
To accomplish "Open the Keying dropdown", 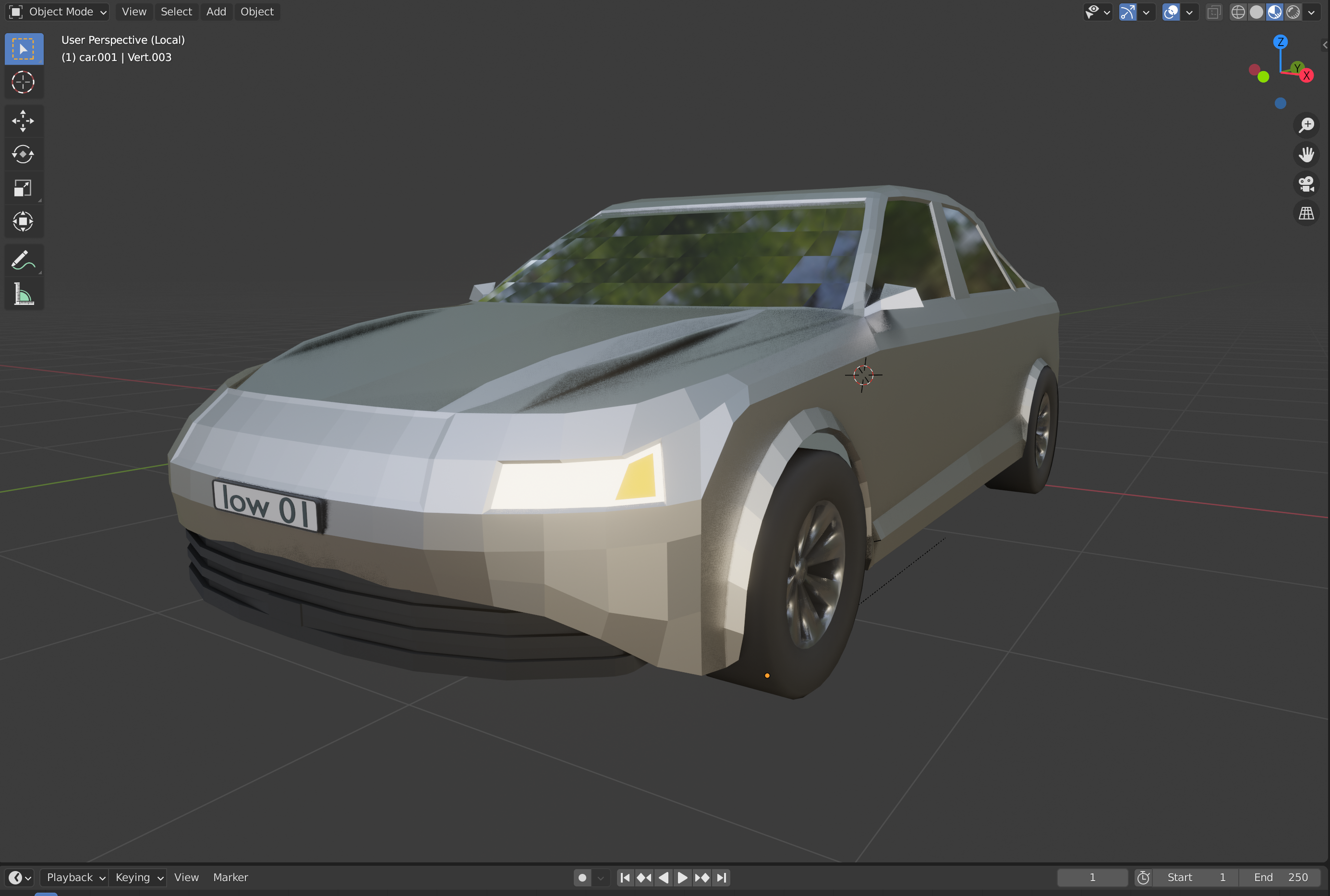I will pos(139,877).
